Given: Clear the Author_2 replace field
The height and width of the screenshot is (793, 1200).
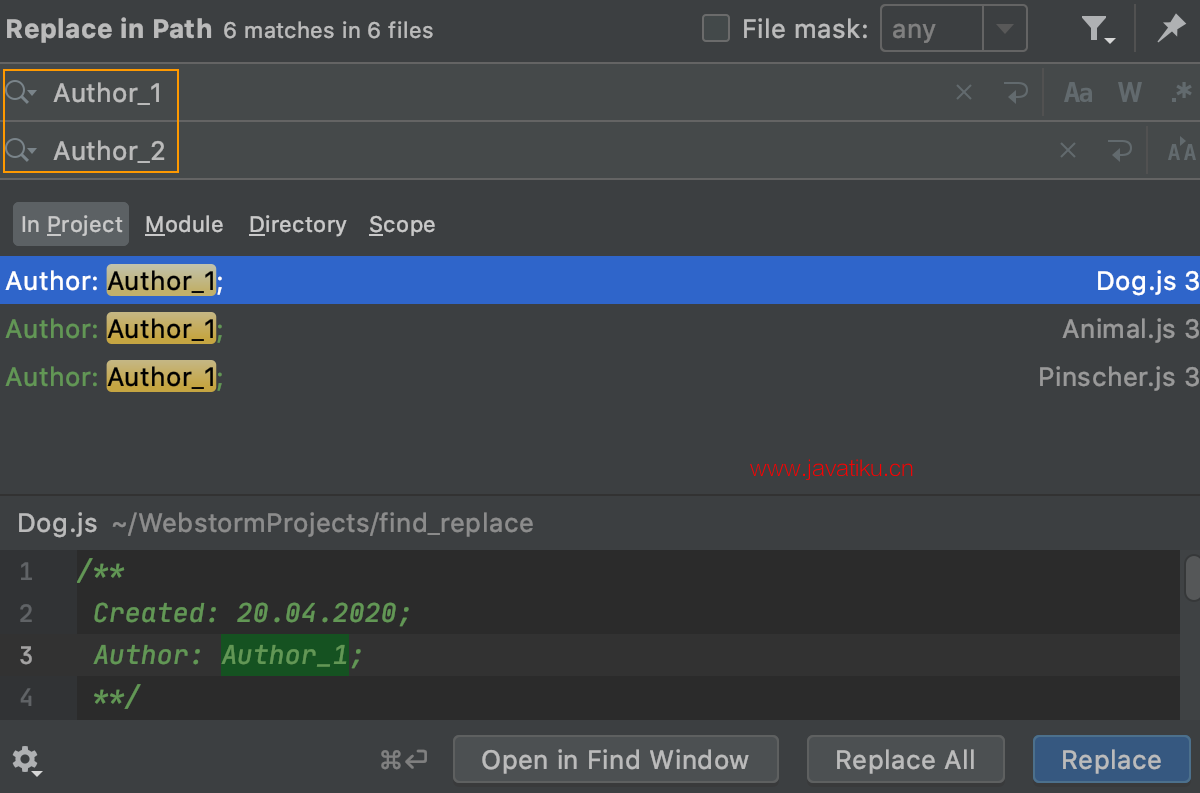Looking at the screenshot, I should 1068,151.
